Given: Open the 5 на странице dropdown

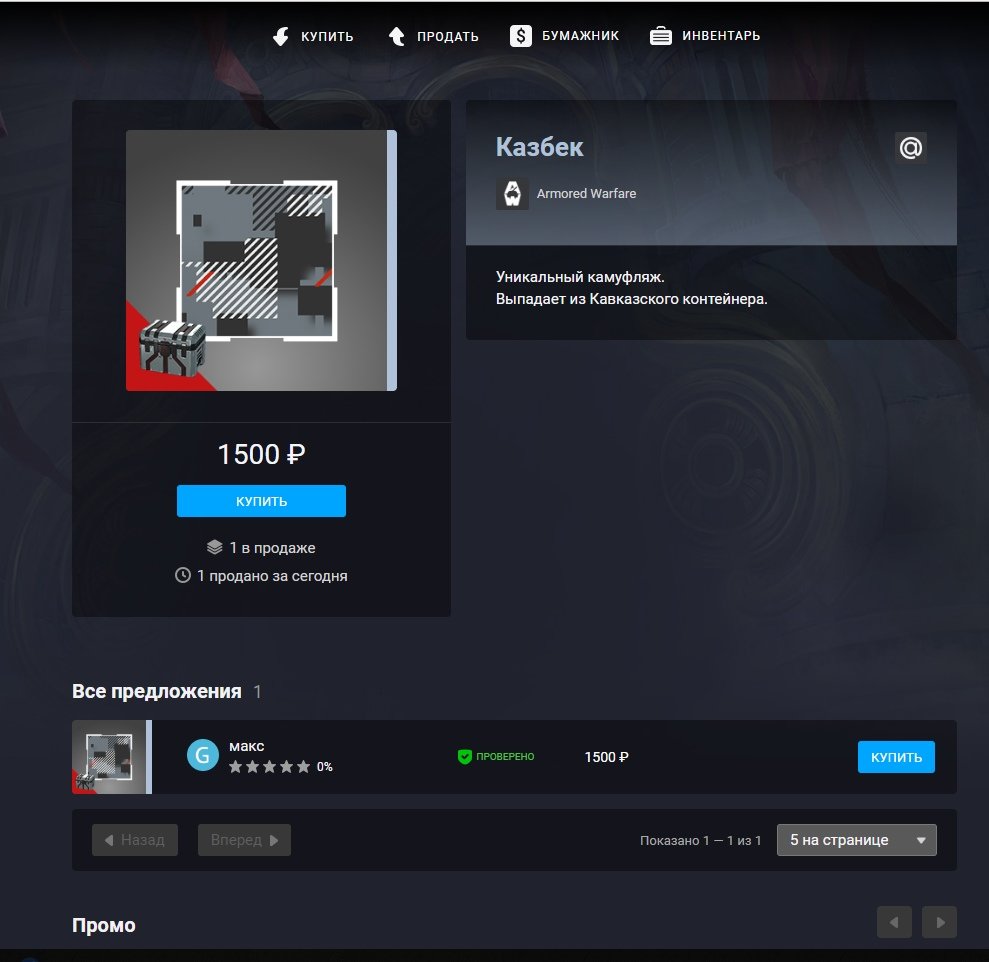Looking at the screenshot, I should click(857, 840).
